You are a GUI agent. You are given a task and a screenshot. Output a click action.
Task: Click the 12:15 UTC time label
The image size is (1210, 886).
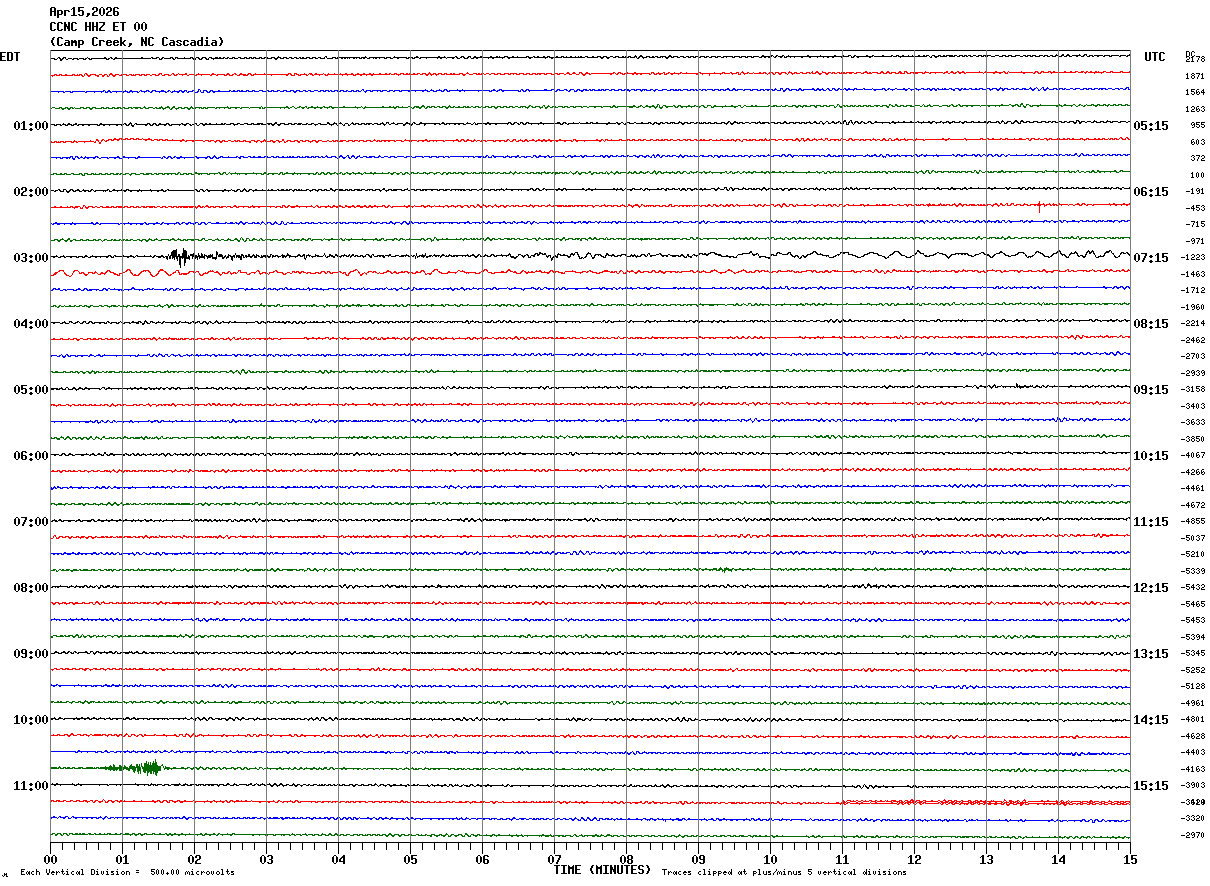click(1151, 588)
